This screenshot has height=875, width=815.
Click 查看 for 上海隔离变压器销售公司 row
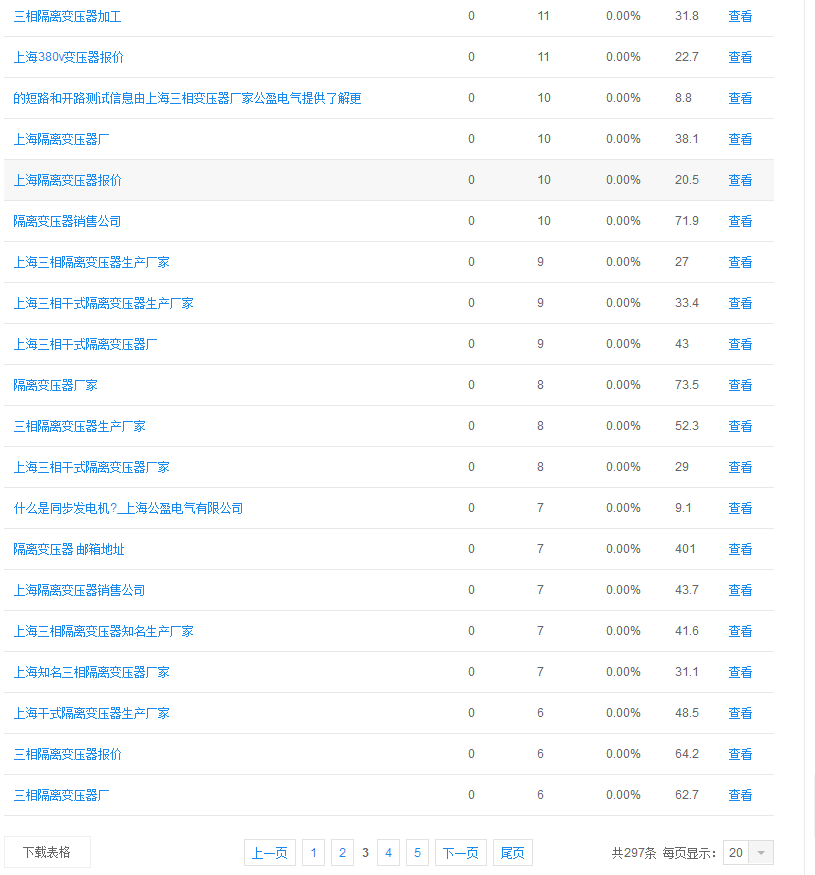[x=740, y=591]
